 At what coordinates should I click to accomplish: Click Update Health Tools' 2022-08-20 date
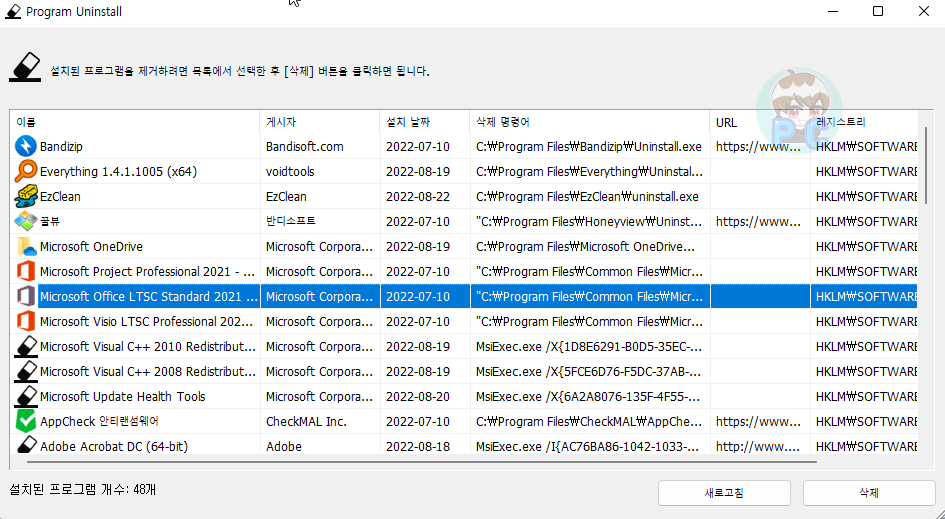pyautogui.click(x=418, y=397)
